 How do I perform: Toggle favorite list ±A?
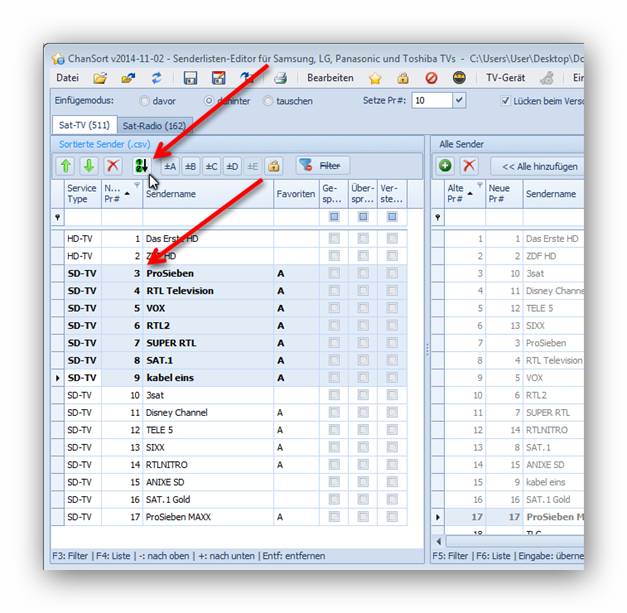coord(170,166)
